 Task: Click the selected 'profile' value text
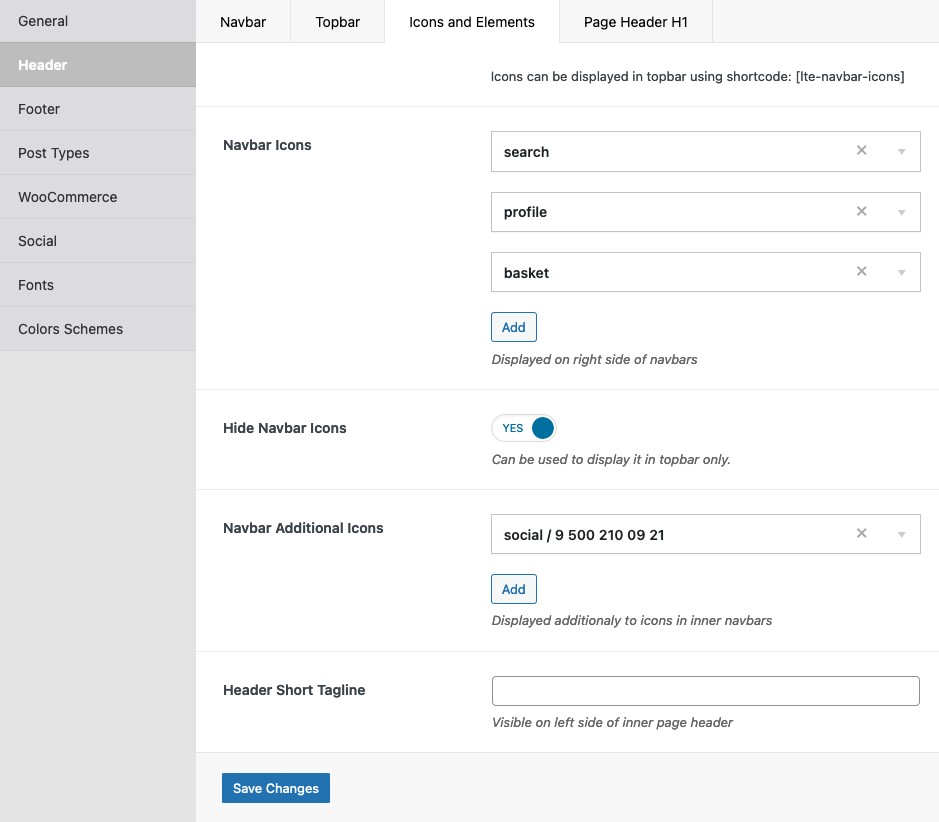click(x=525, y=213)
